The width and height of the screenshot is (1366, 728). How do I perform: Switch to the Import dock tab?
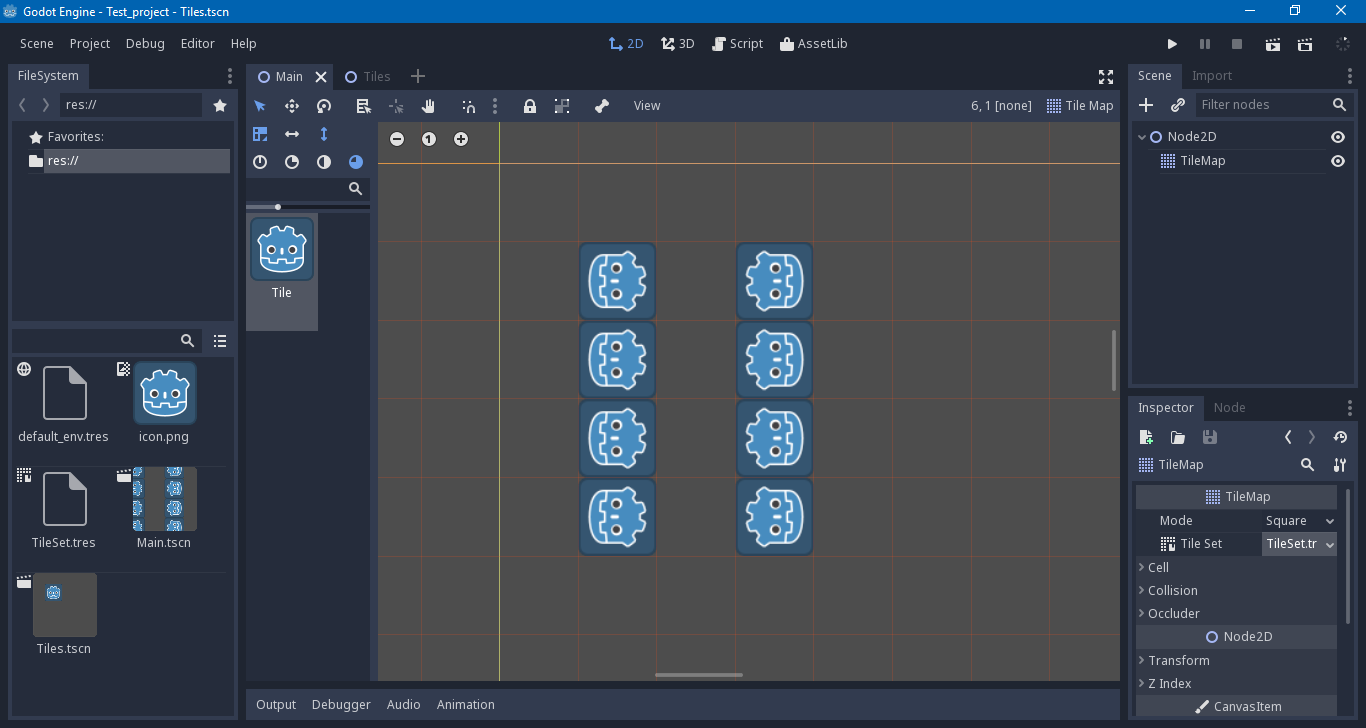pos(1212,76)
